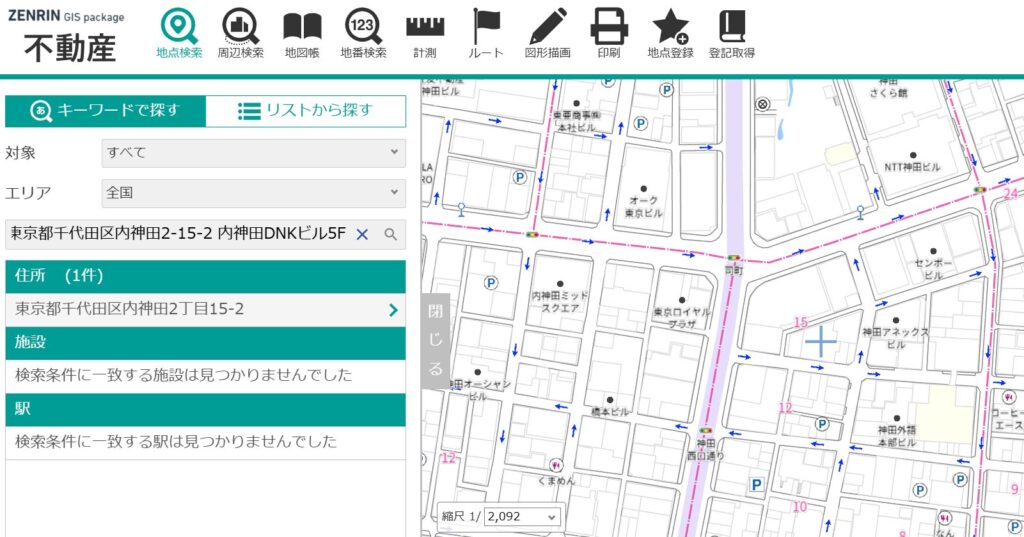Switch to キーワードで探す tab
Viewport: 1024px width, 537px height.
pos(106,110)
